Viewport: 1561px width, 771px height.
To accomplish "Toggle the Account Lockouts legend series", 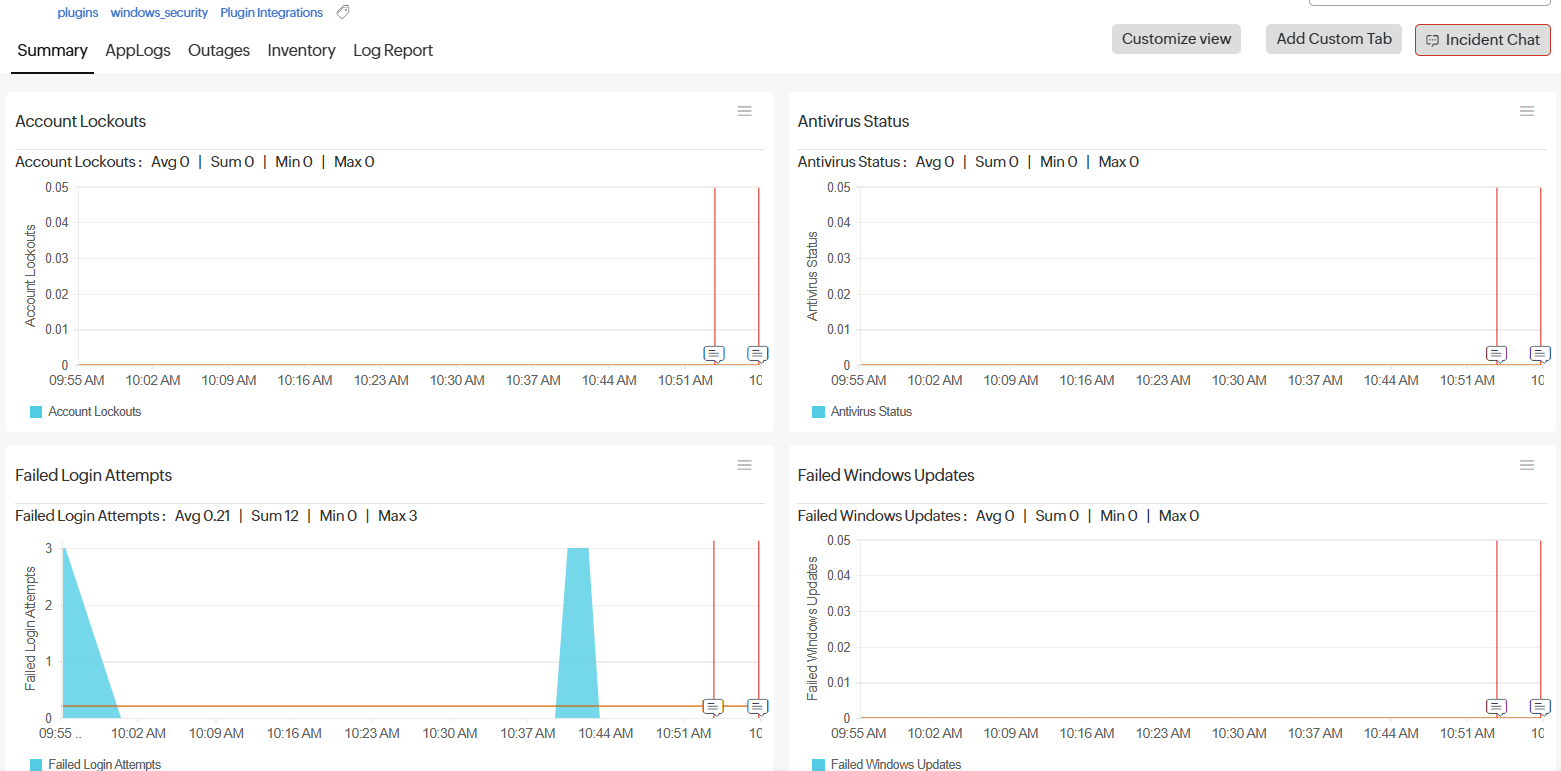I will tap(86, 412).
